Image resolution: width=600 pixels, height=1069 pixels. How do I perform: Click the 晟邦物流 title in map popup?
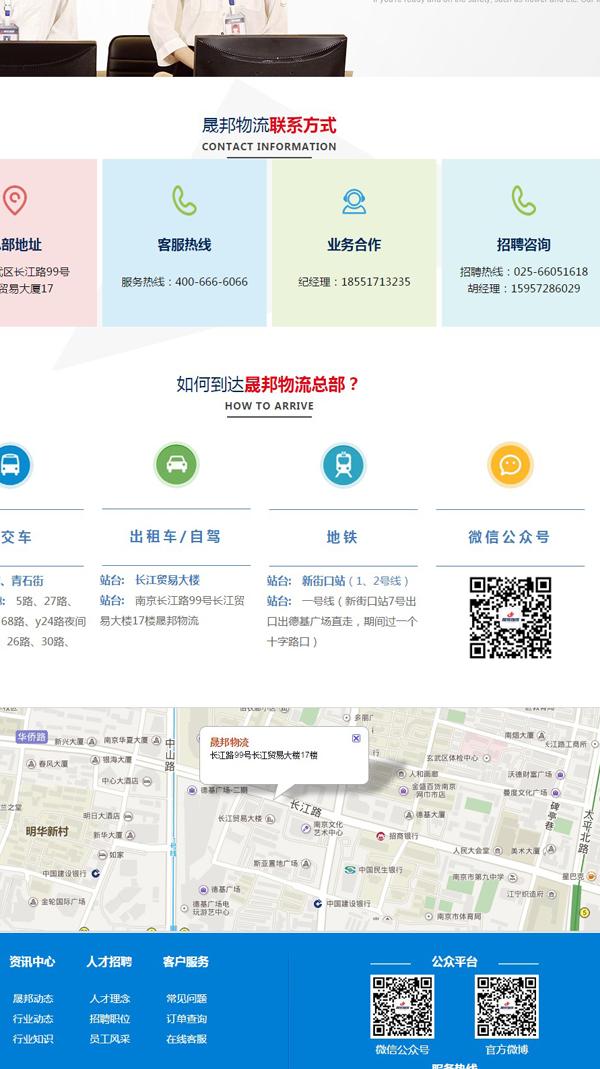click(x=229, y=742)
